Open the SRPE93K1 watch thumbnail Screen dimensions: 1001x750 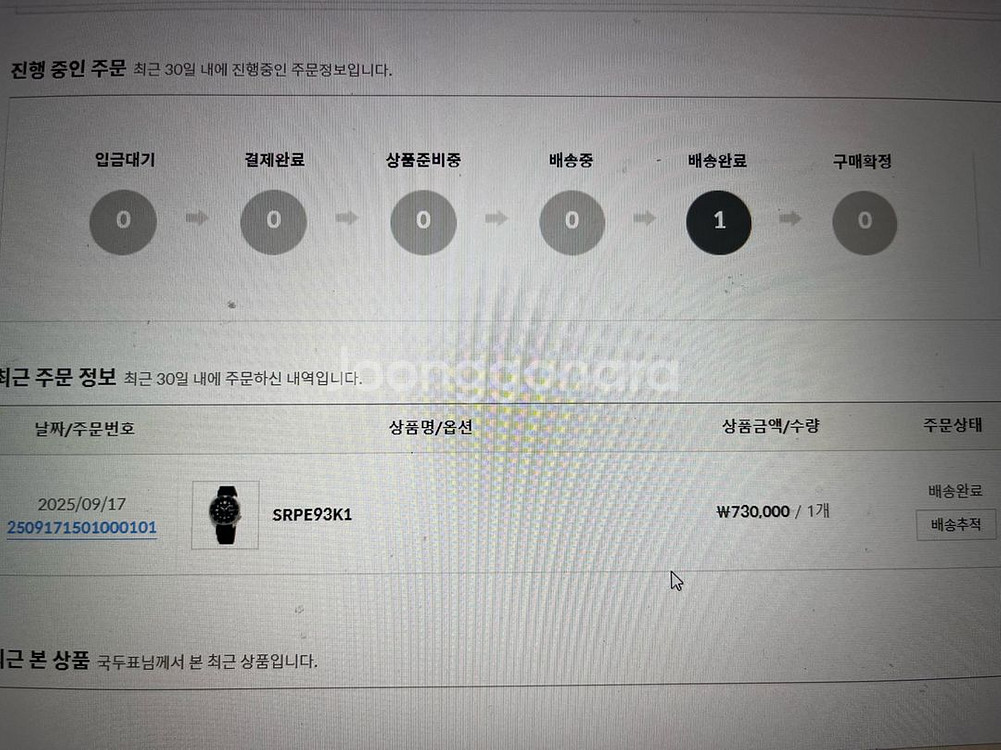[225, 514]
